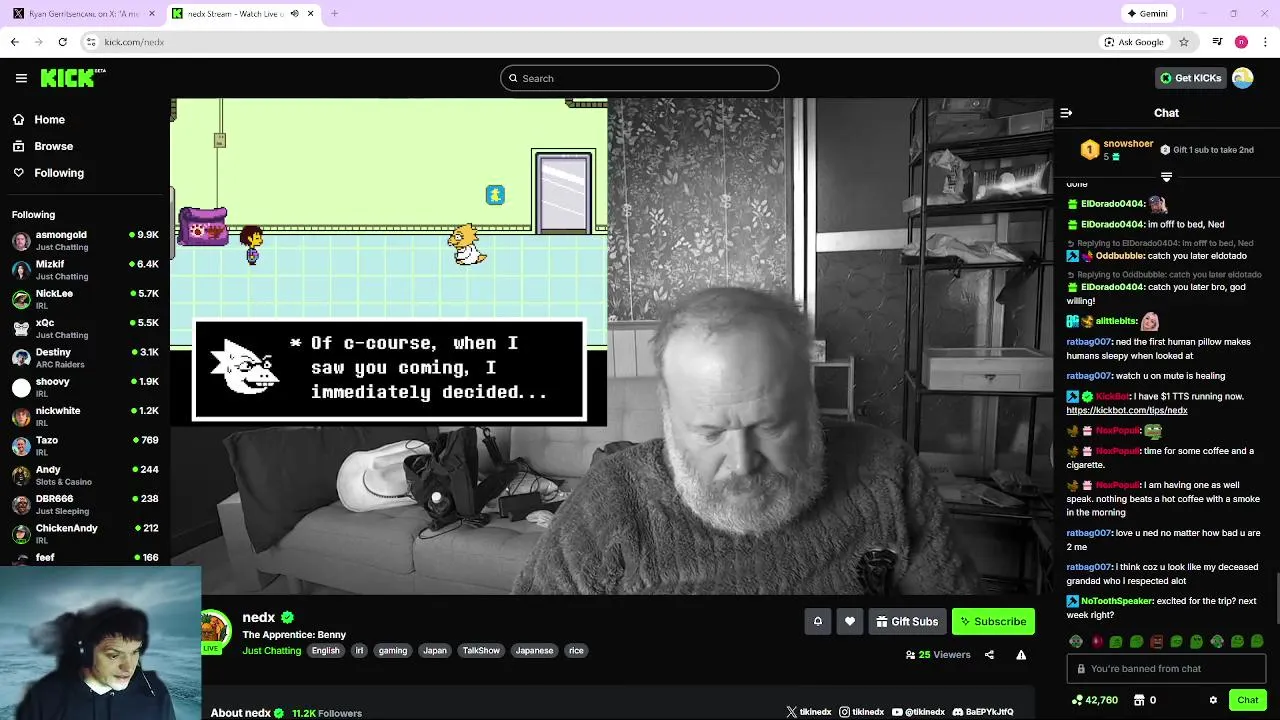Click the English tag
The width and height of the screenshot is (1280, 720).
point(325,651)
